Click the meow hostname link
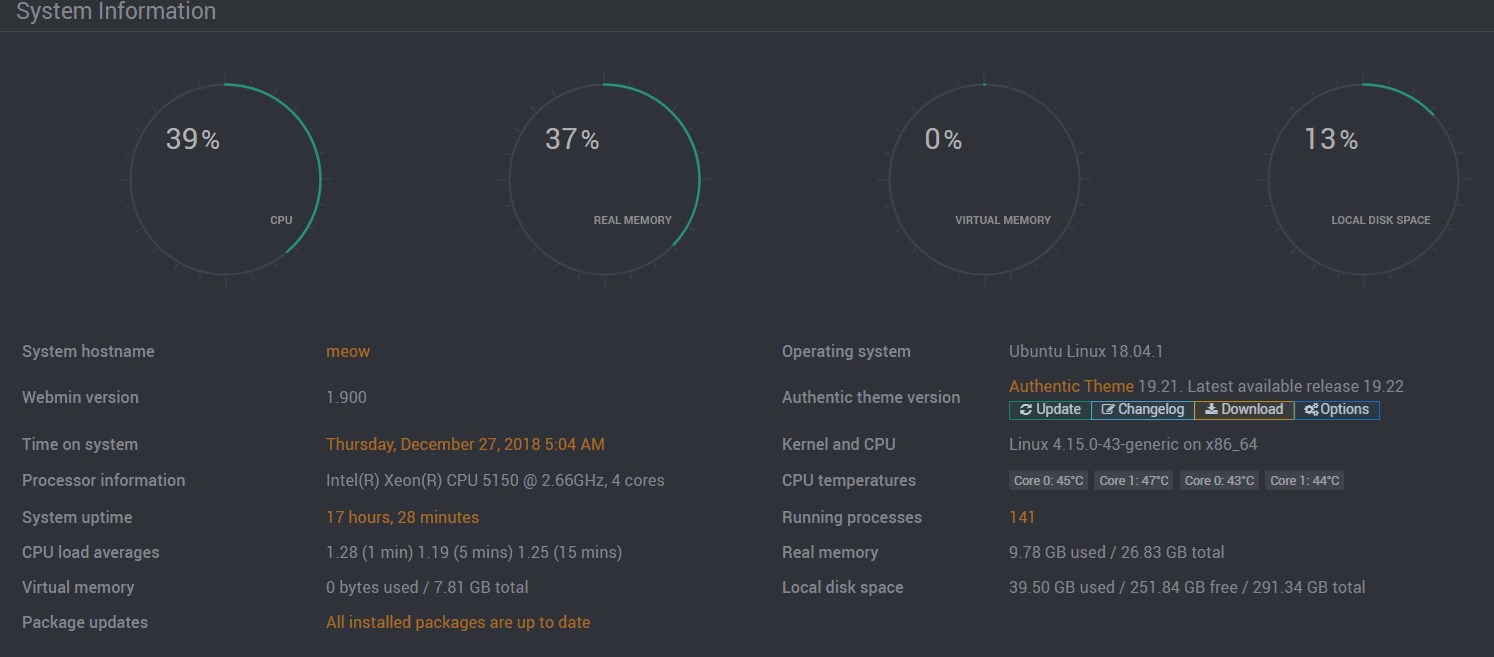The image size is (1494, 657). (x=348, y=351)
